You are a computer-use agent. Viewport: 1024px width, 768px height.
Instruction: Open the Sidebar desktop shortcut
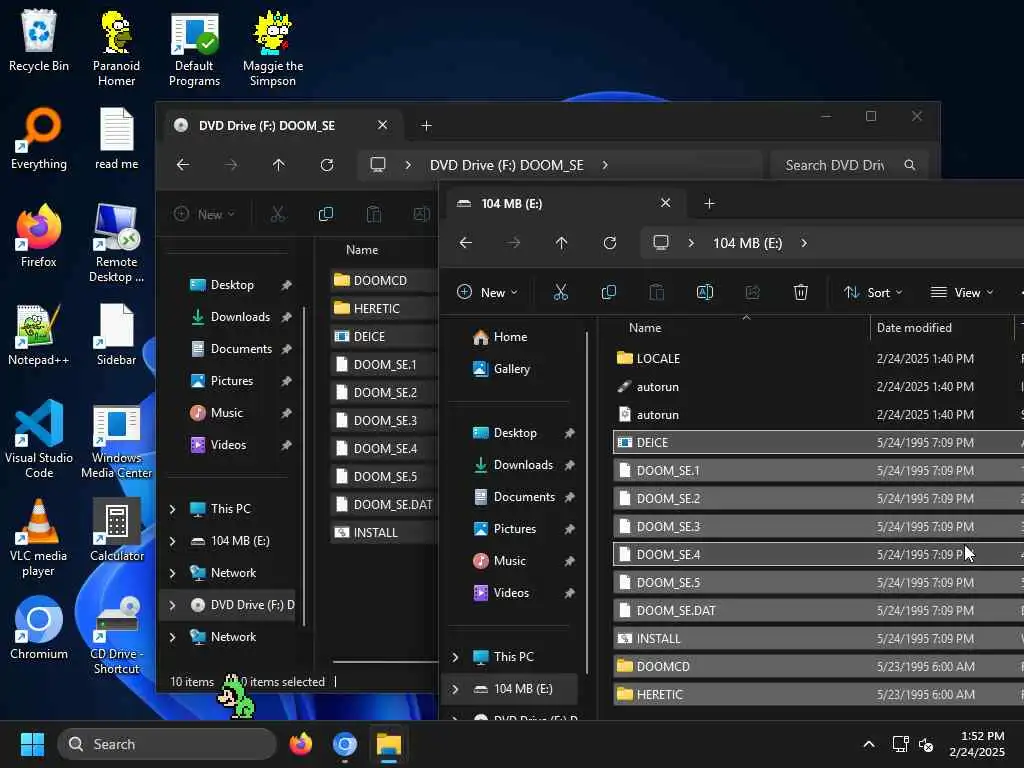click(116, 334)
